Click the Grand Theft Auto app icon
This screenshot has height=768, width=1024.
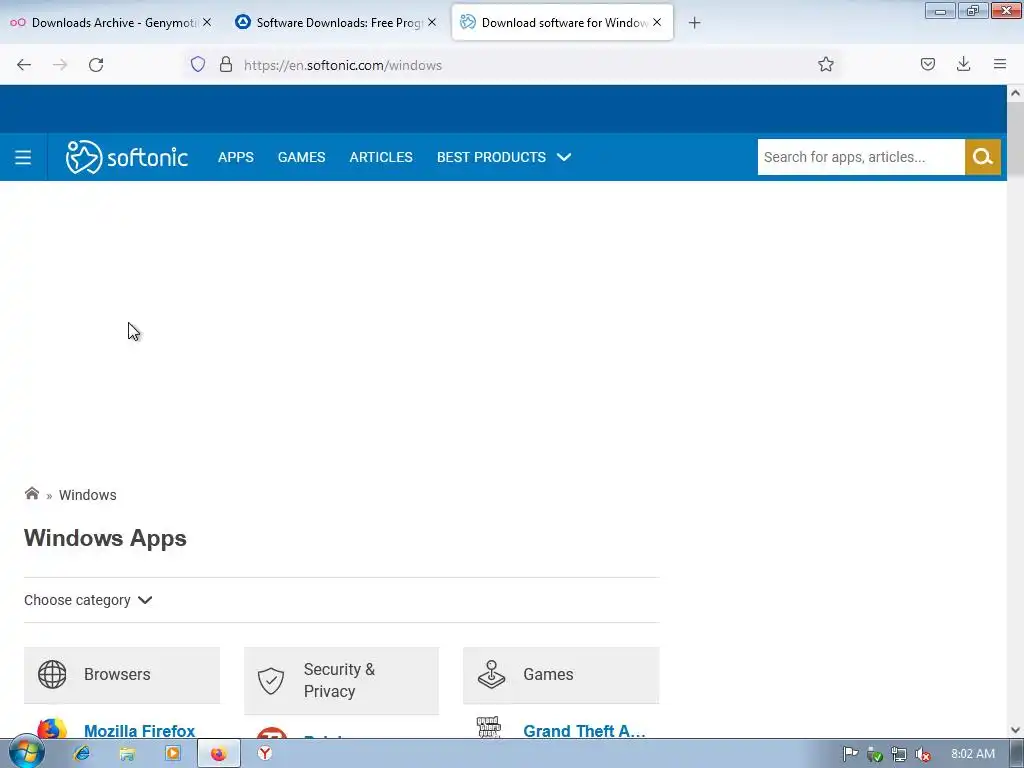488,727
